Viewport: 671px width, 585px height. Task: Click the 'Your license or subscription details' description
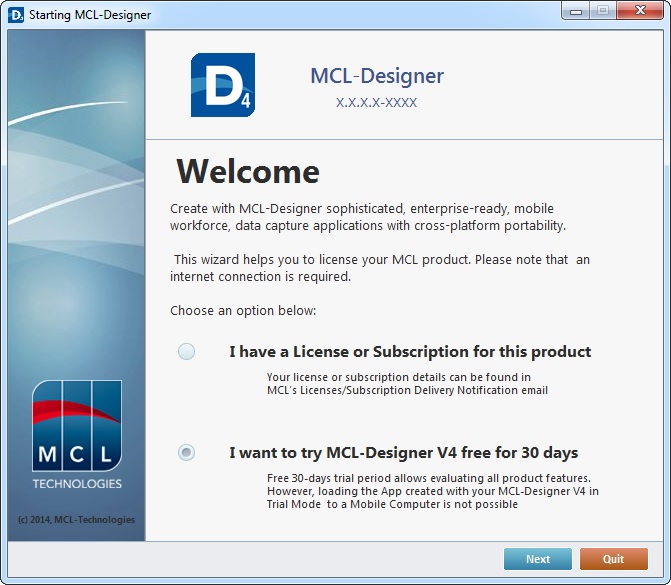click(x=407, y=383)
